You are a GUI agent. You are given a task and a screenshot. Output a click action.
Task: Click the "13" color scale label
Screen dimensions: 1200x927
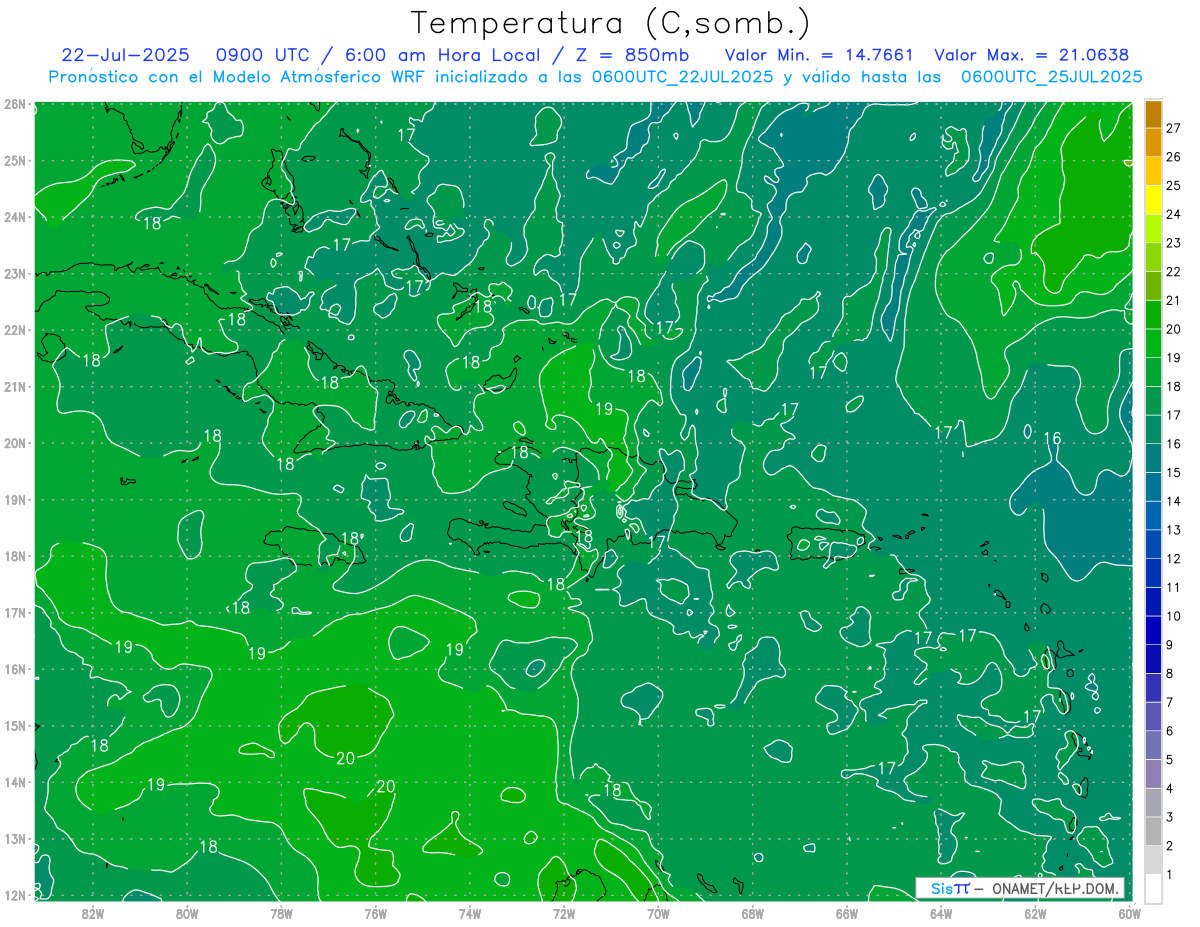point(1174,530)
